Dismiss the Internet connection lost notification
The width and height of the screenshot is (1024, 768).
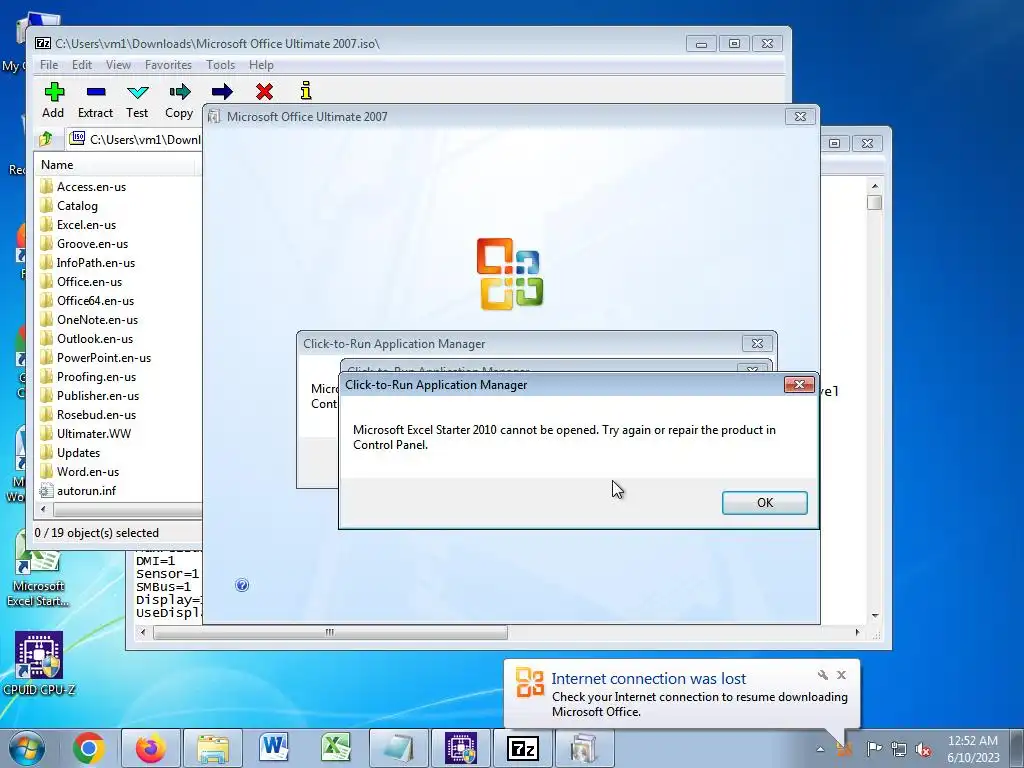tap(842, 675)
